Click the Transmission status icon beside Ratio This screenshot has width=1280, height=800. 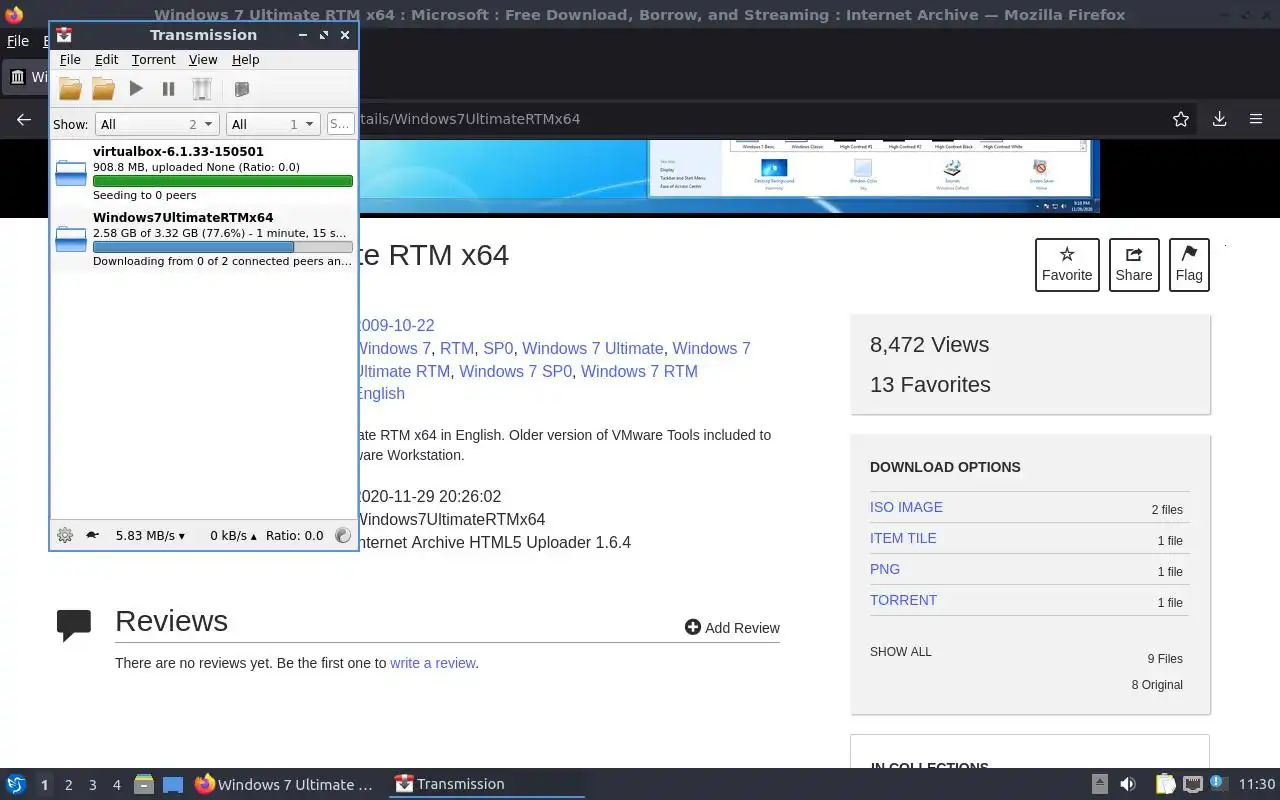pos(343,535)
